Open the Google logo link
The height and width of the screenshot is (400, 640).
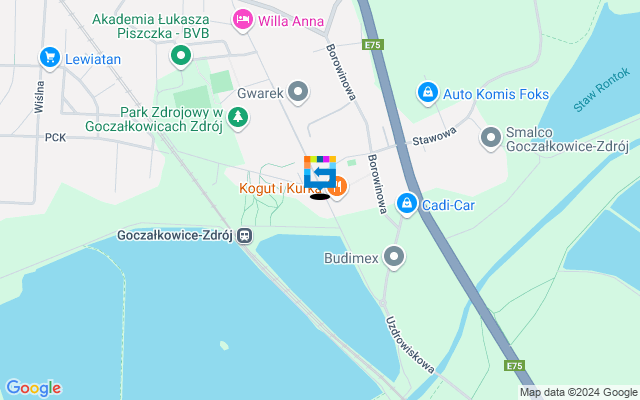[x=33, y=388]
